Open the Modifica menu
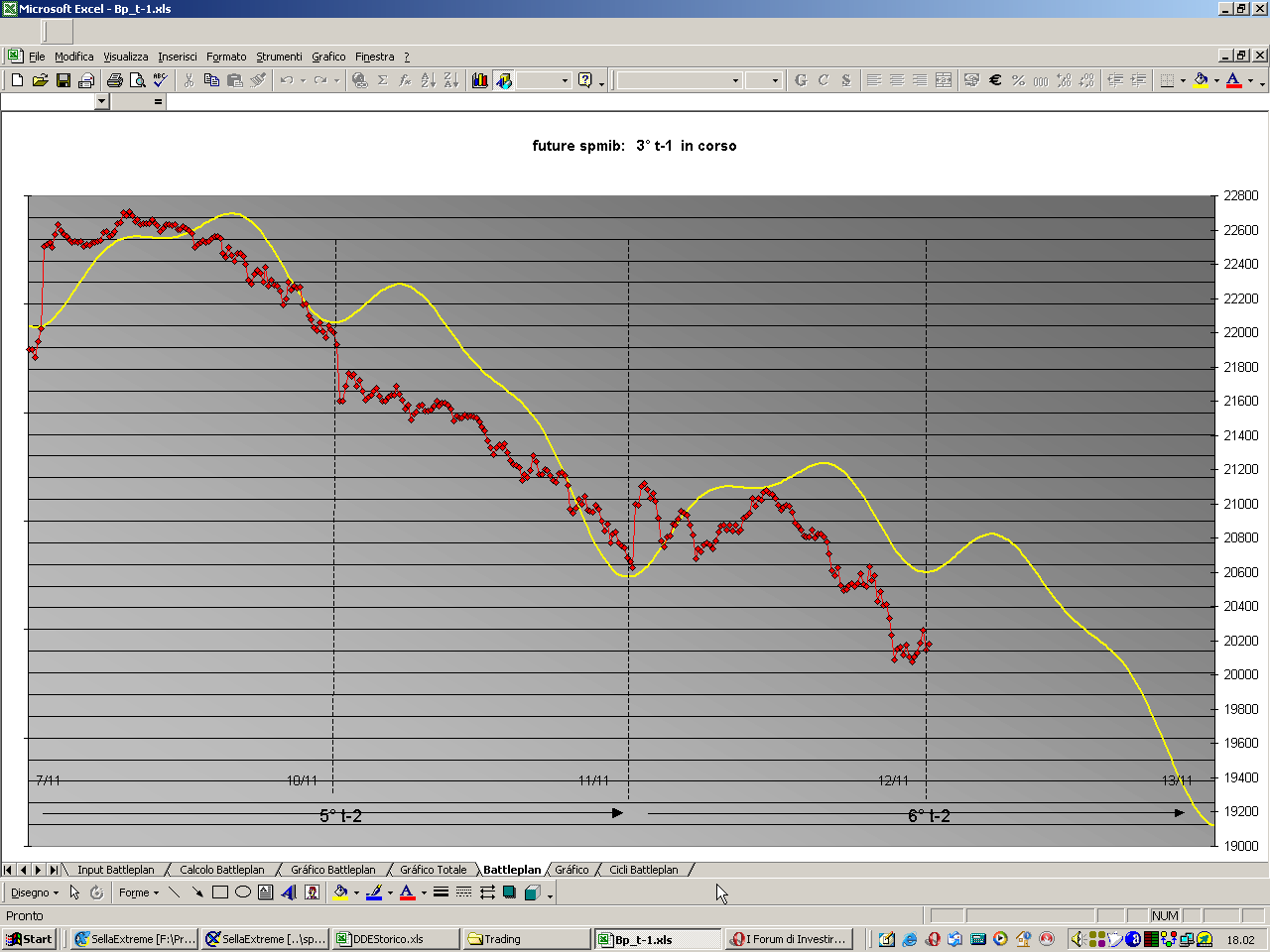 74,57
